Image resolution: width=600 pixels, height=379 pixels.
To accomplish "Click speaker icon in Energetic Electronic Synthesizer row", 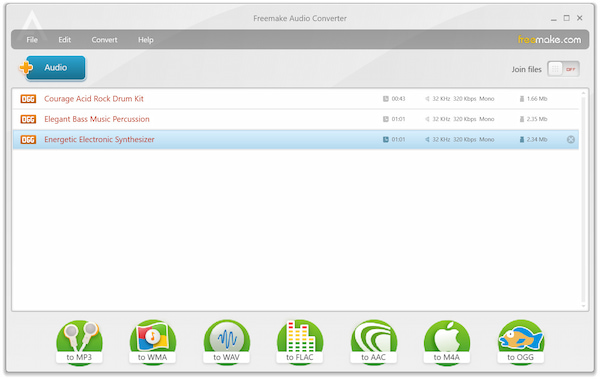I will tap(427, 139).
